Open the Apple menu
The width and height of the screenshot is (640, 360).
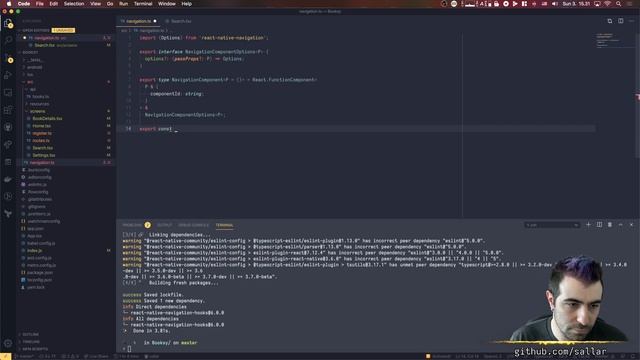pos(9,4)
